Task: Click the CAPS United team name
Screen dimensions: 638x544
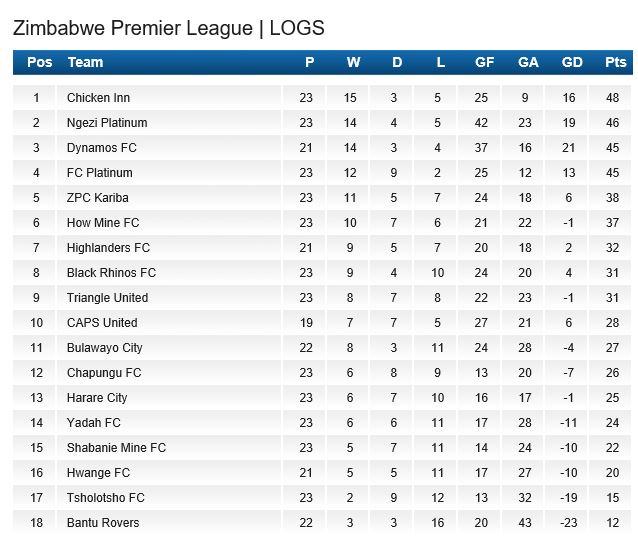Action: (102, 323)
